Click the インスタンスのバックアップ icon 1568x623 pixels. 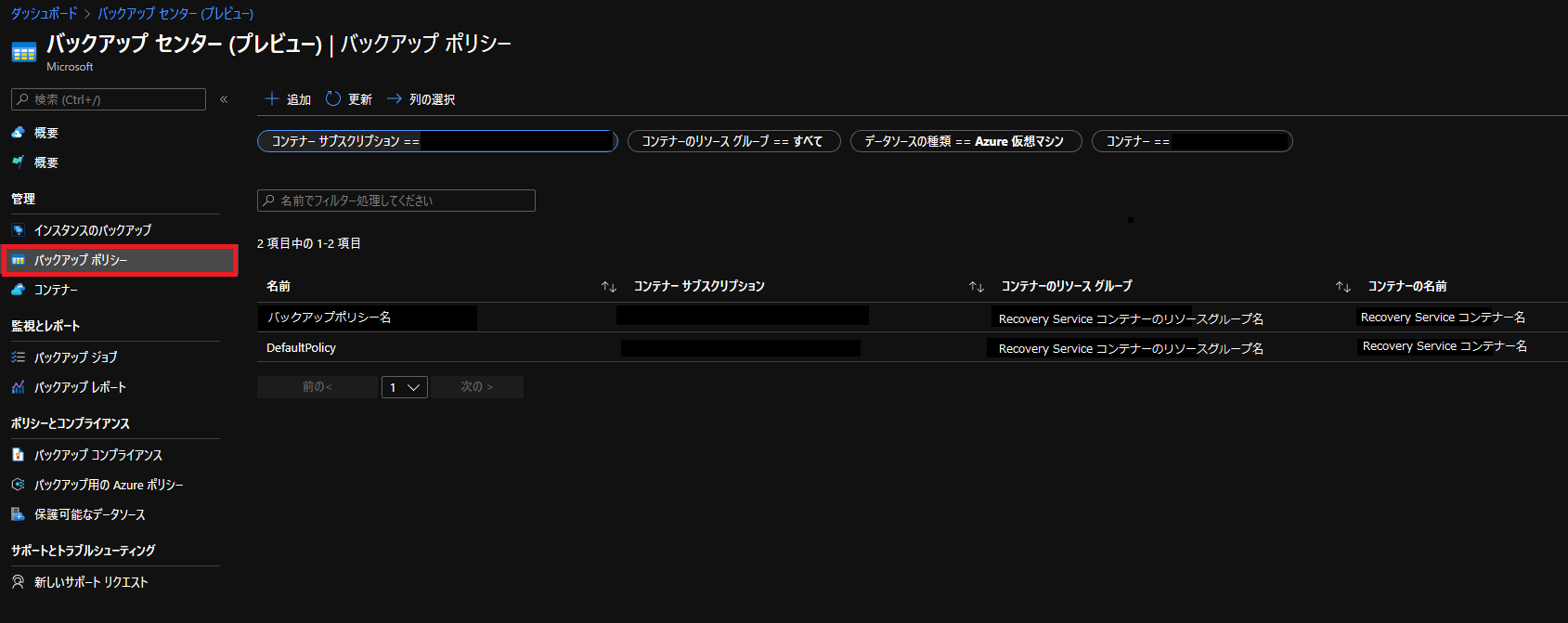[x=18, y=230]
